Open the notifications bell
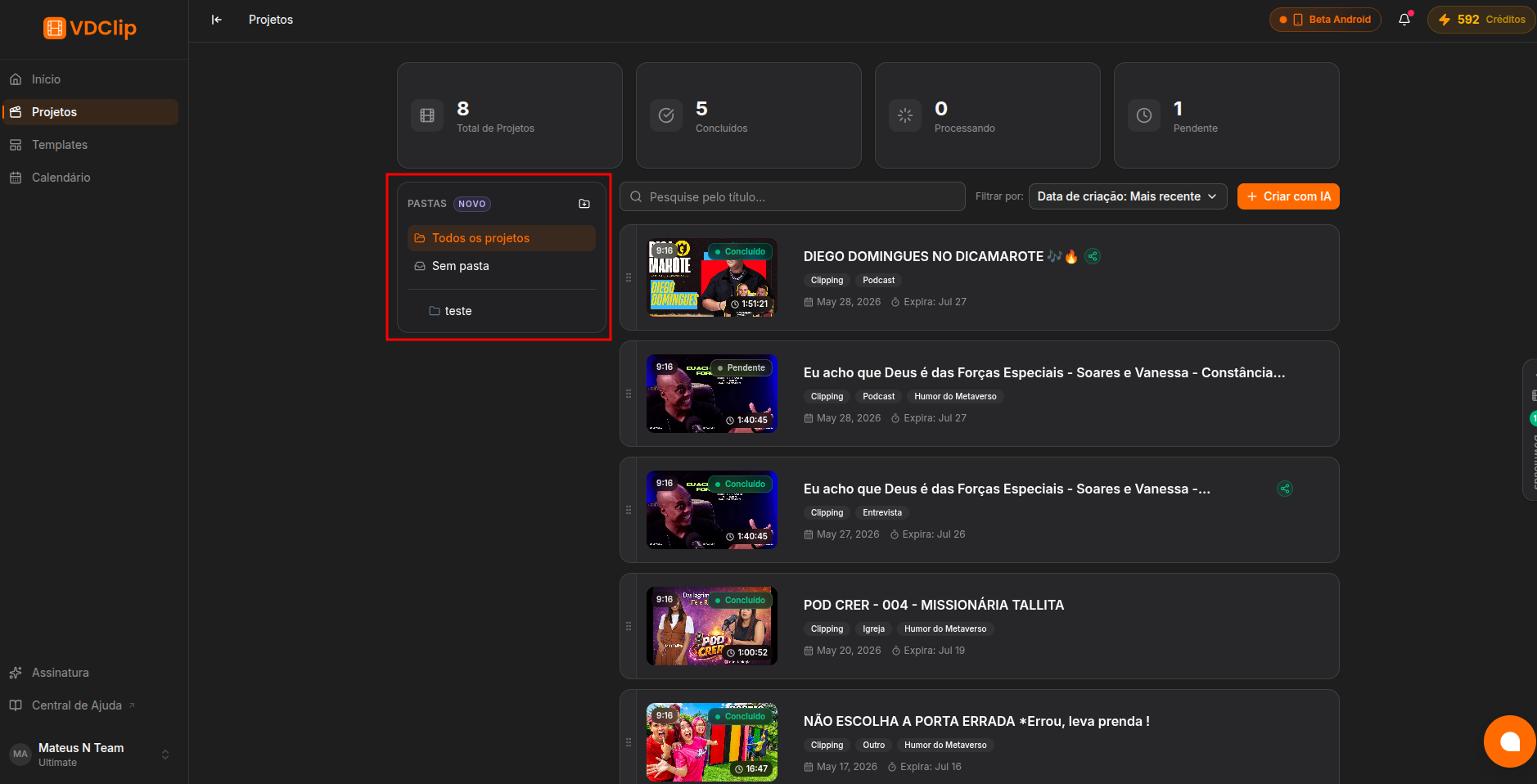Screen dimensions: 1537x784 tap(1404, 20)
